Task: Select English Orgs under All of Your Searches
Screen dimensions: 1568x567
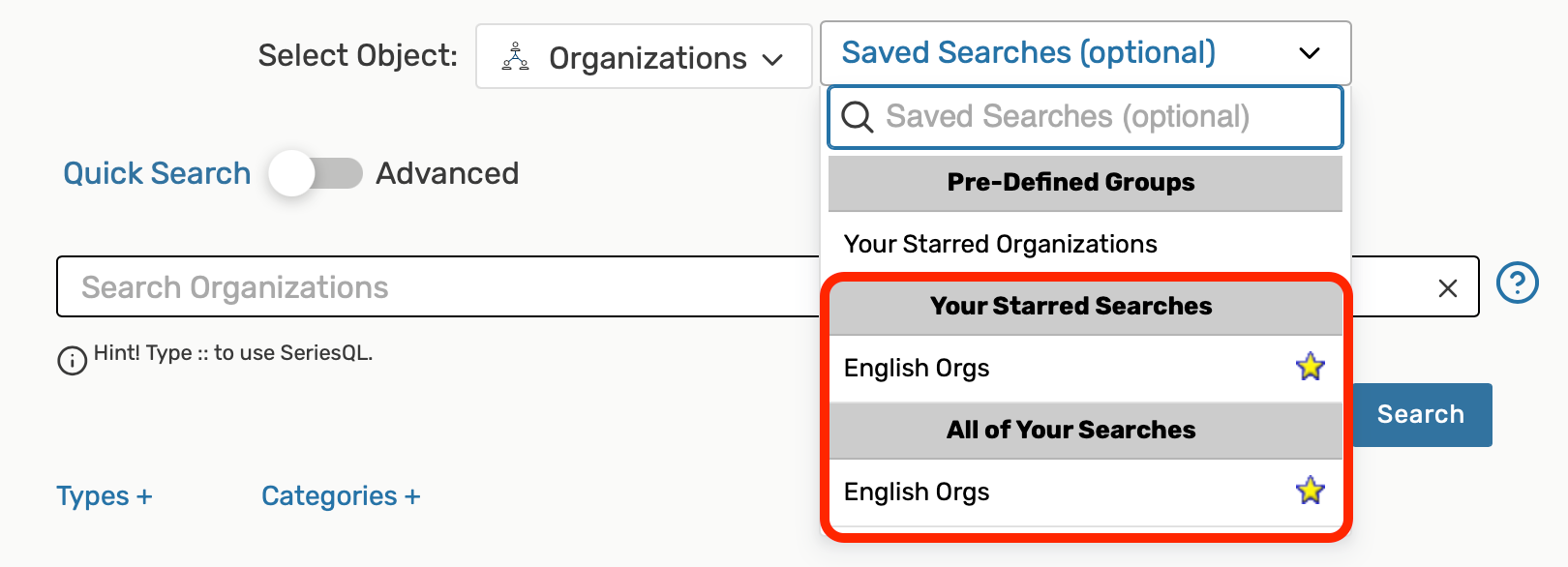Action: pos(917,492)
